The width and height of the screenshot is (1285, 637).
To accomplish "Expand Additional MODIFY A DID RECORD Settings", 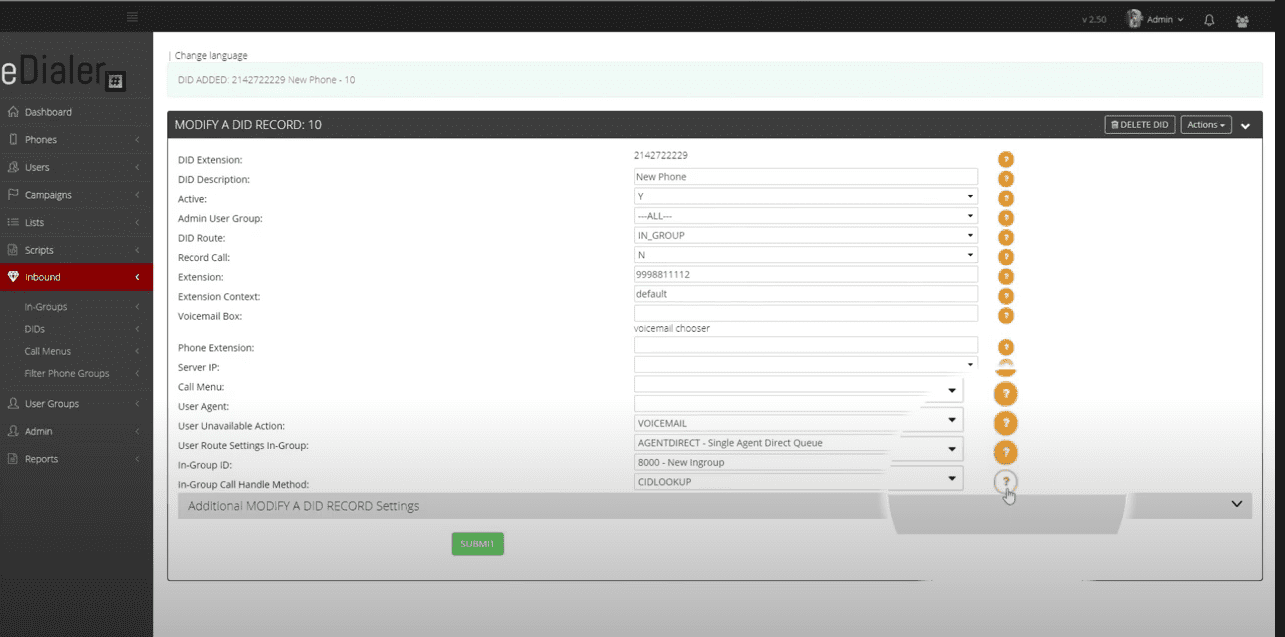I will [x=714, y=506].
